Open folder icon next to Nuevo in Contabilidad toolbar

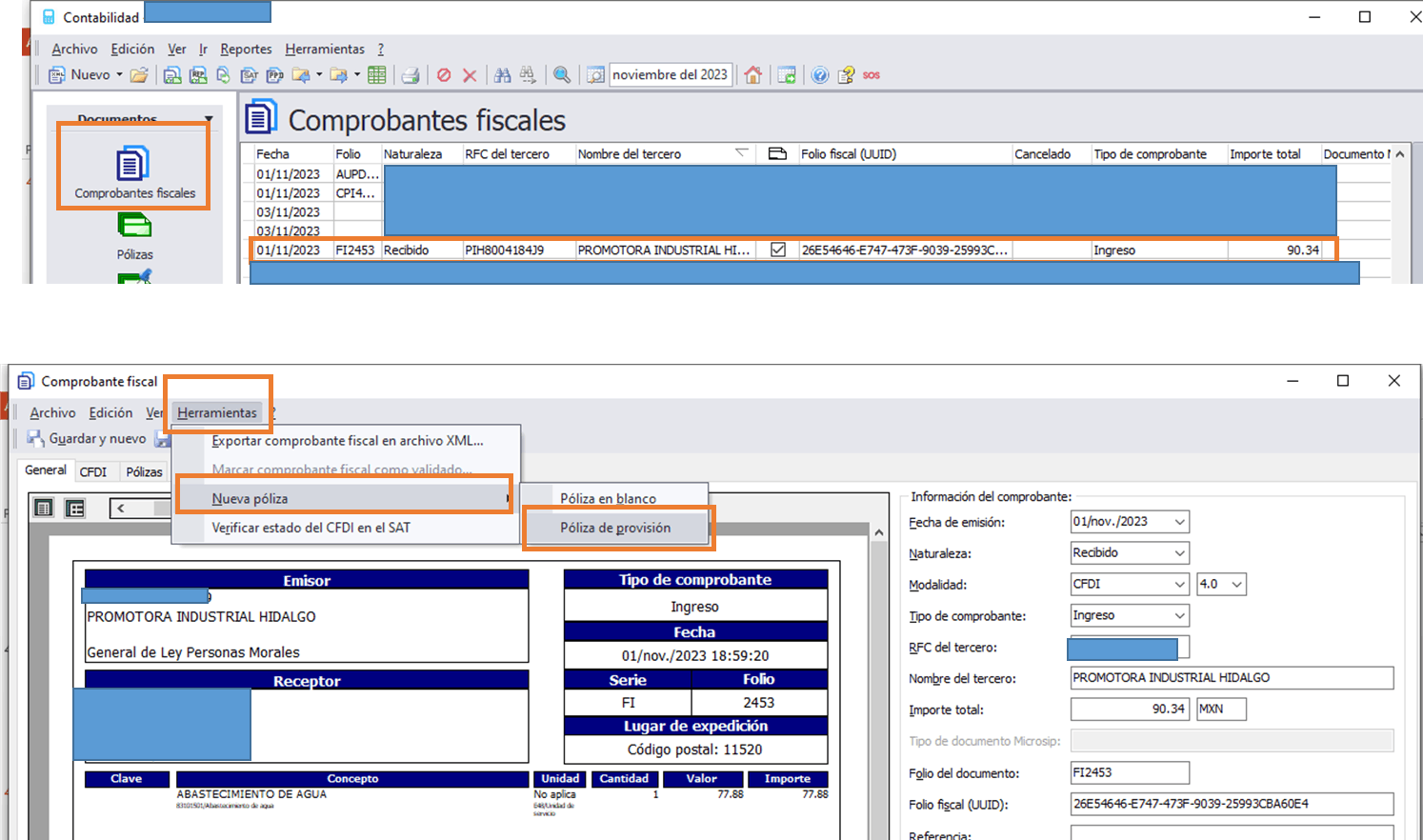(139, 75)
